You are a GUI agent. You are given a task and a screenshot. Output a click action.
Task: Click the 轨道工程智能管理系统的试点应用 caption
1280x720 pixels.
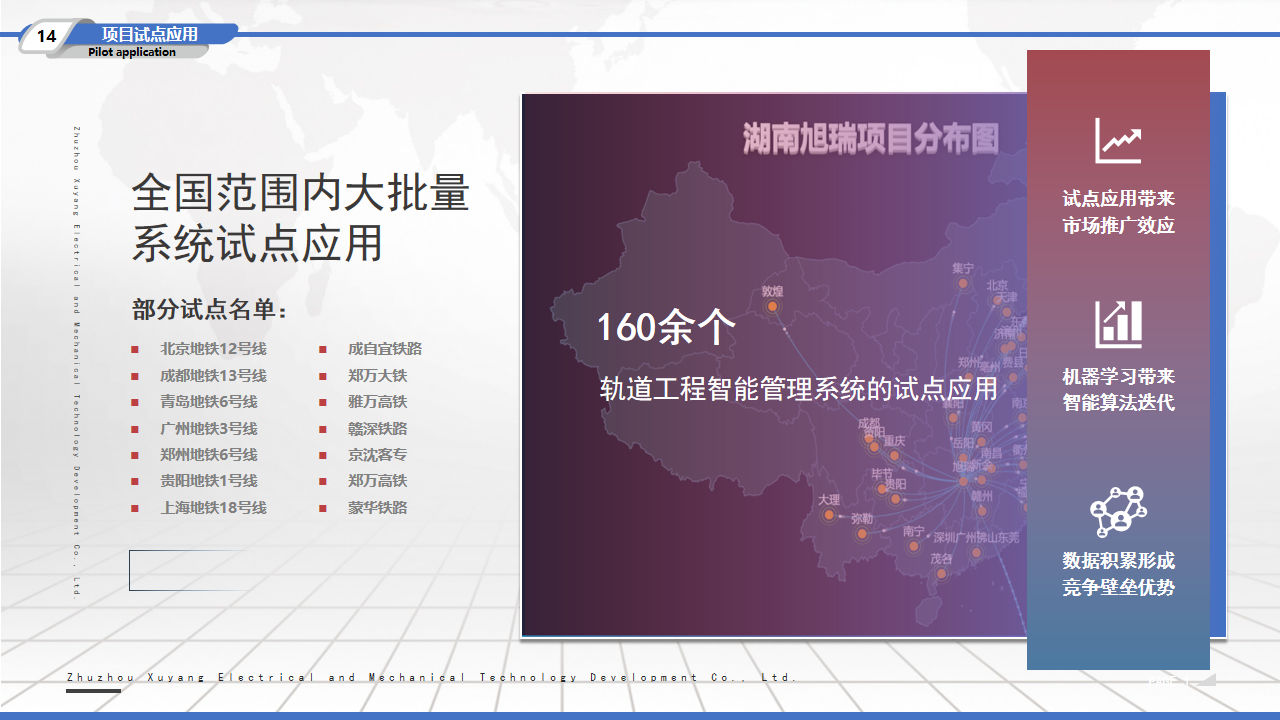click(x=799, y=389)
